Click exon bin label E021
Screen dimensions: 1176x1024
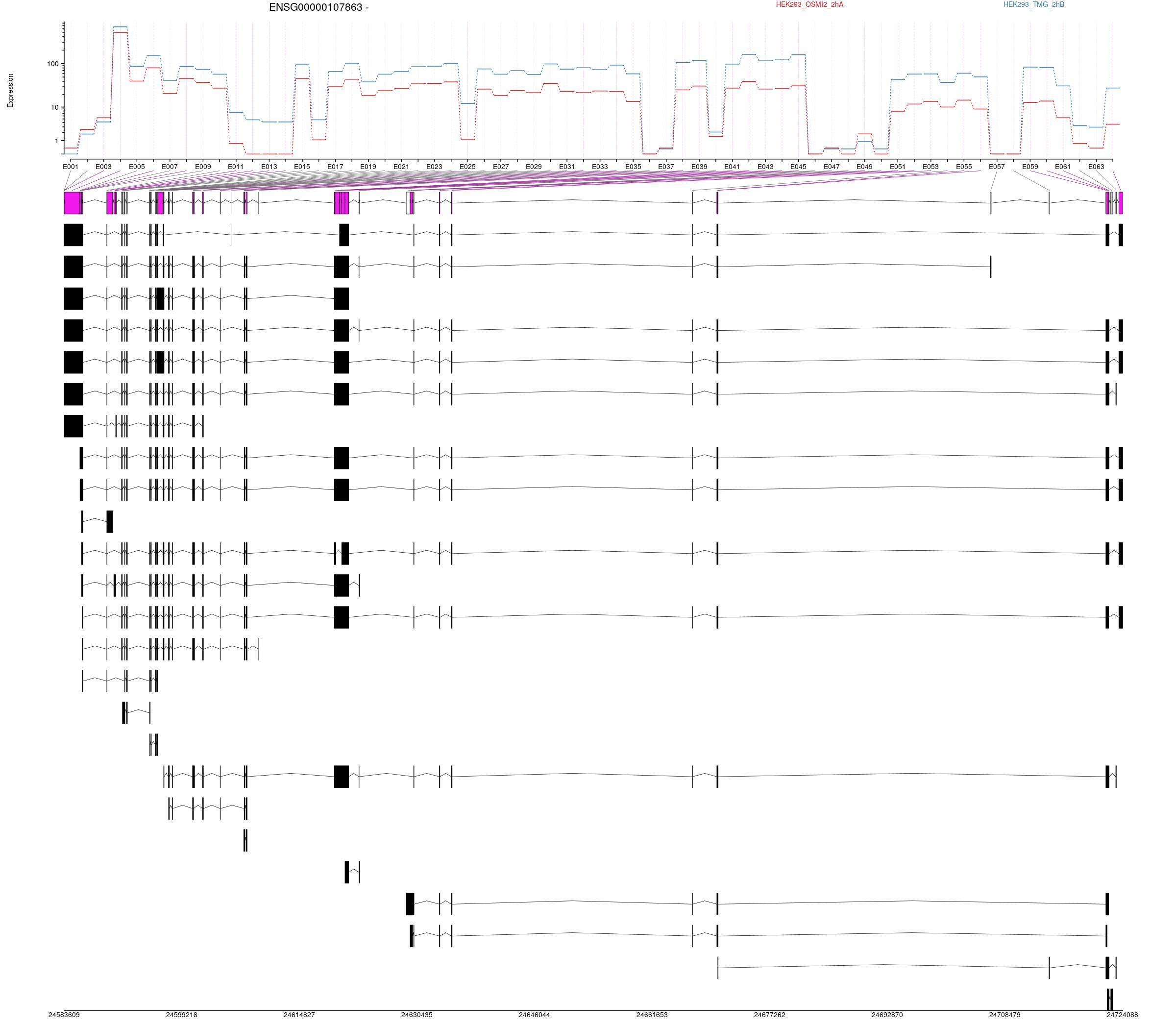[401, 167]
